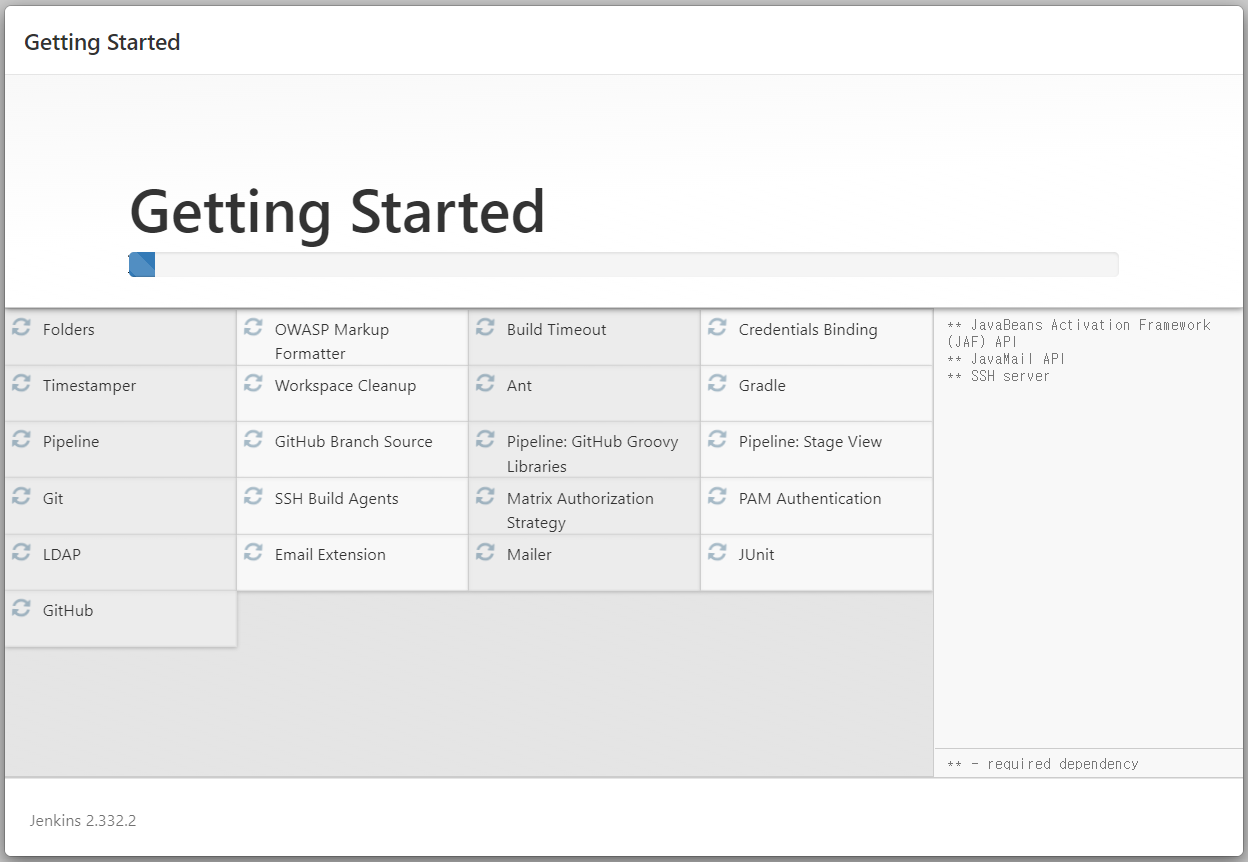Click the SSH server log entry
Screen dimensions: 1248x862
(x=998, y=376)
